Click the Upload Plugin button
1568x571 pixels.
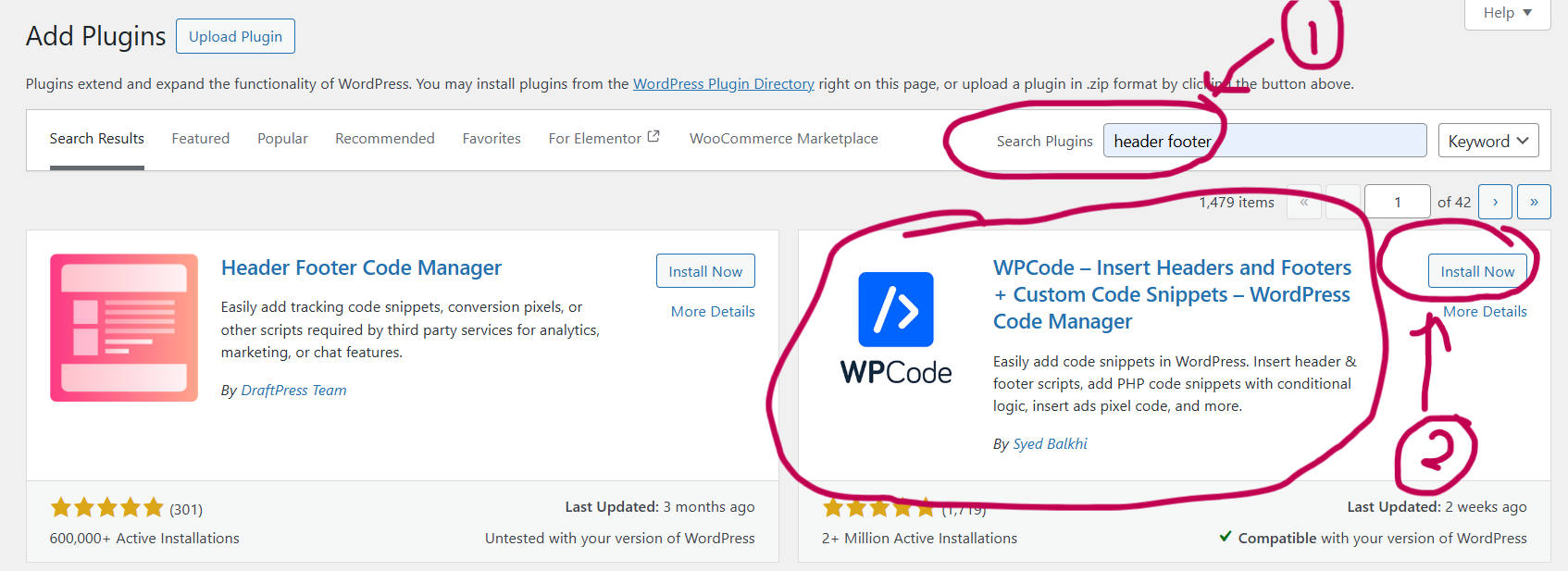pyautogui.click(x=235, y=37)
